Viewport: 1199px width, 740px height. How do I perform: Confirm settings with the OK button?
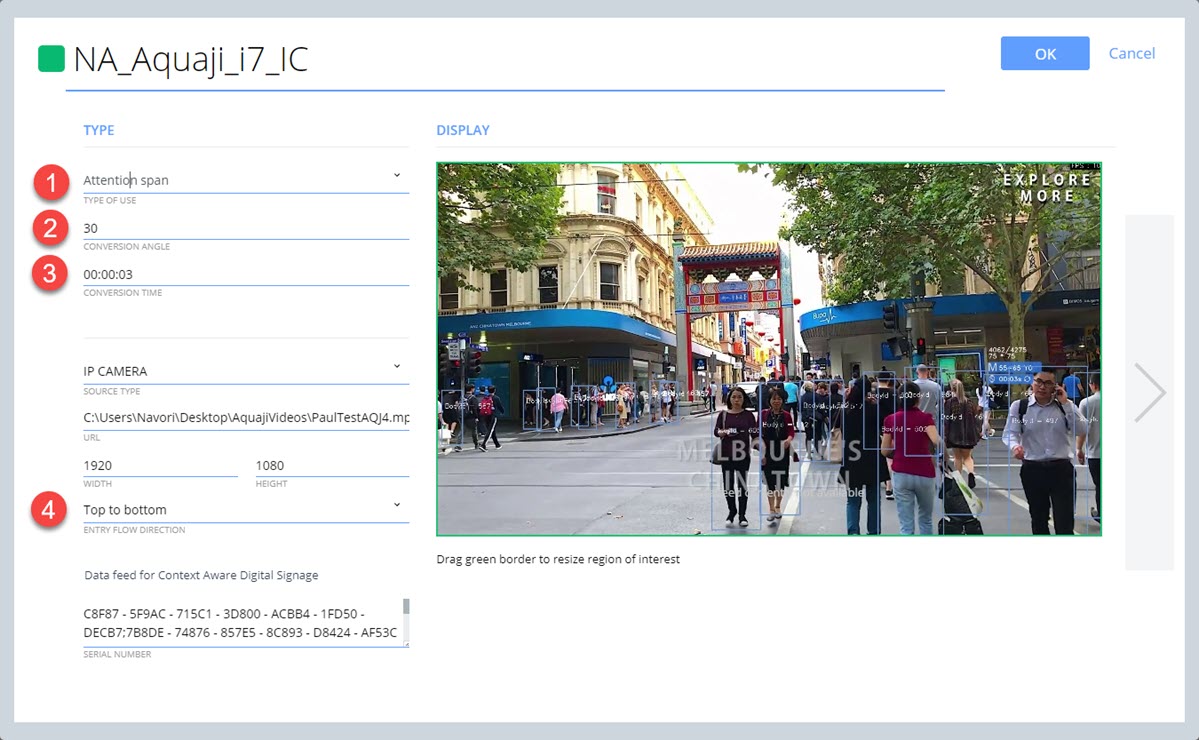[x=1045, y=54]
